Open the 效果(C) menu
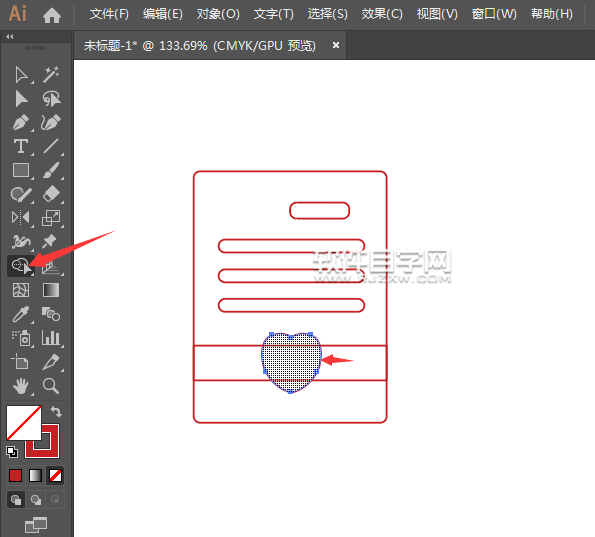 (382, 14)
